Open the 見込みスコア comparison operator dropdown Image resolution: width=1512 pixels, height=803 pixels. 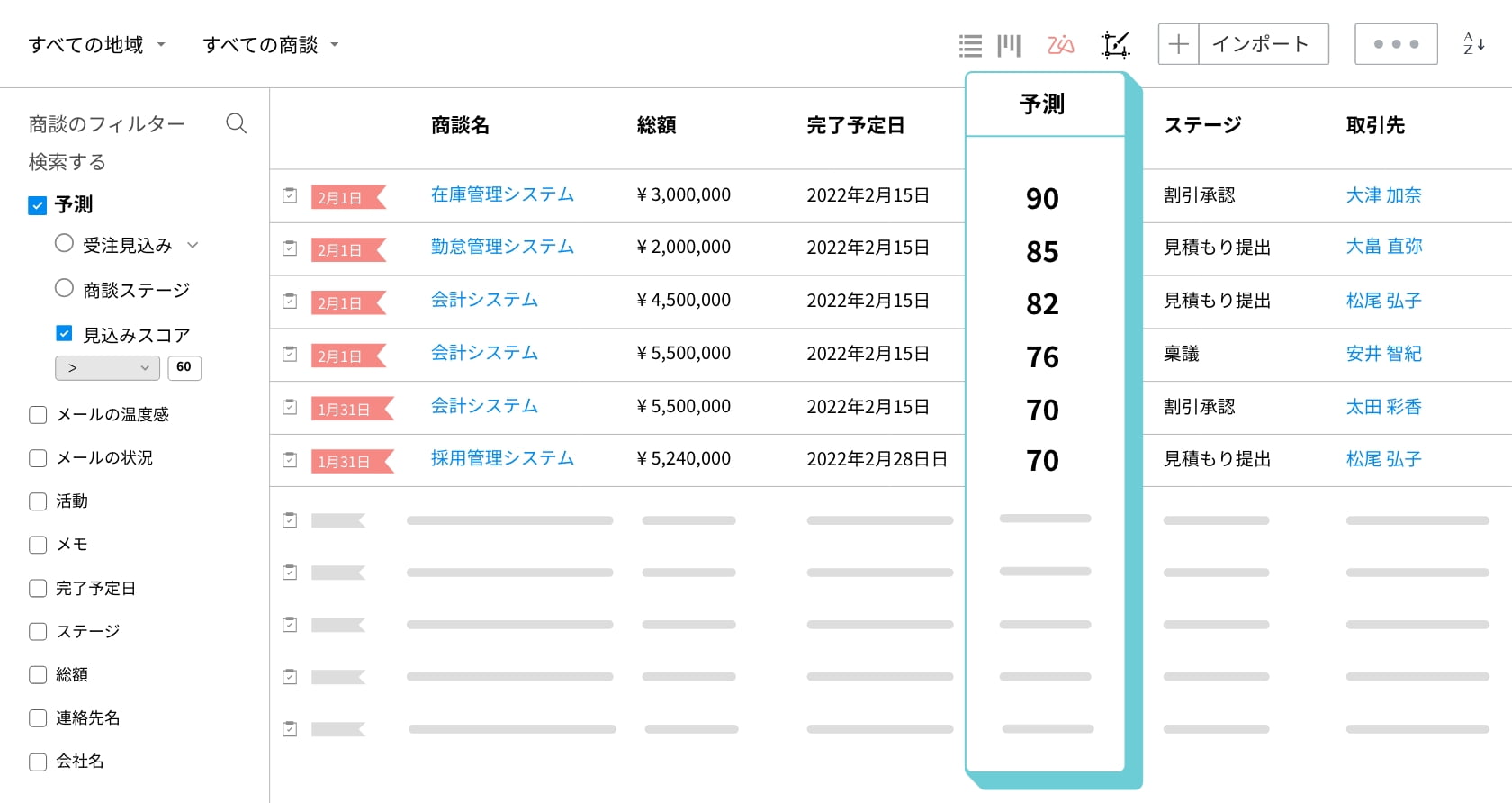[x=107, y=368]
